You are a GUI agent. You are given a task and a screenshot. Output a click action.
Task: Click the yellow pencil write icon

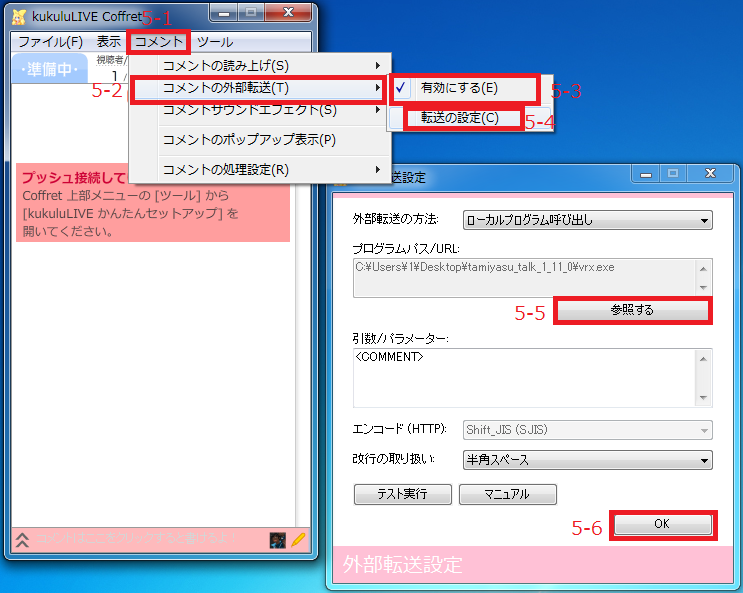(298, 540)
